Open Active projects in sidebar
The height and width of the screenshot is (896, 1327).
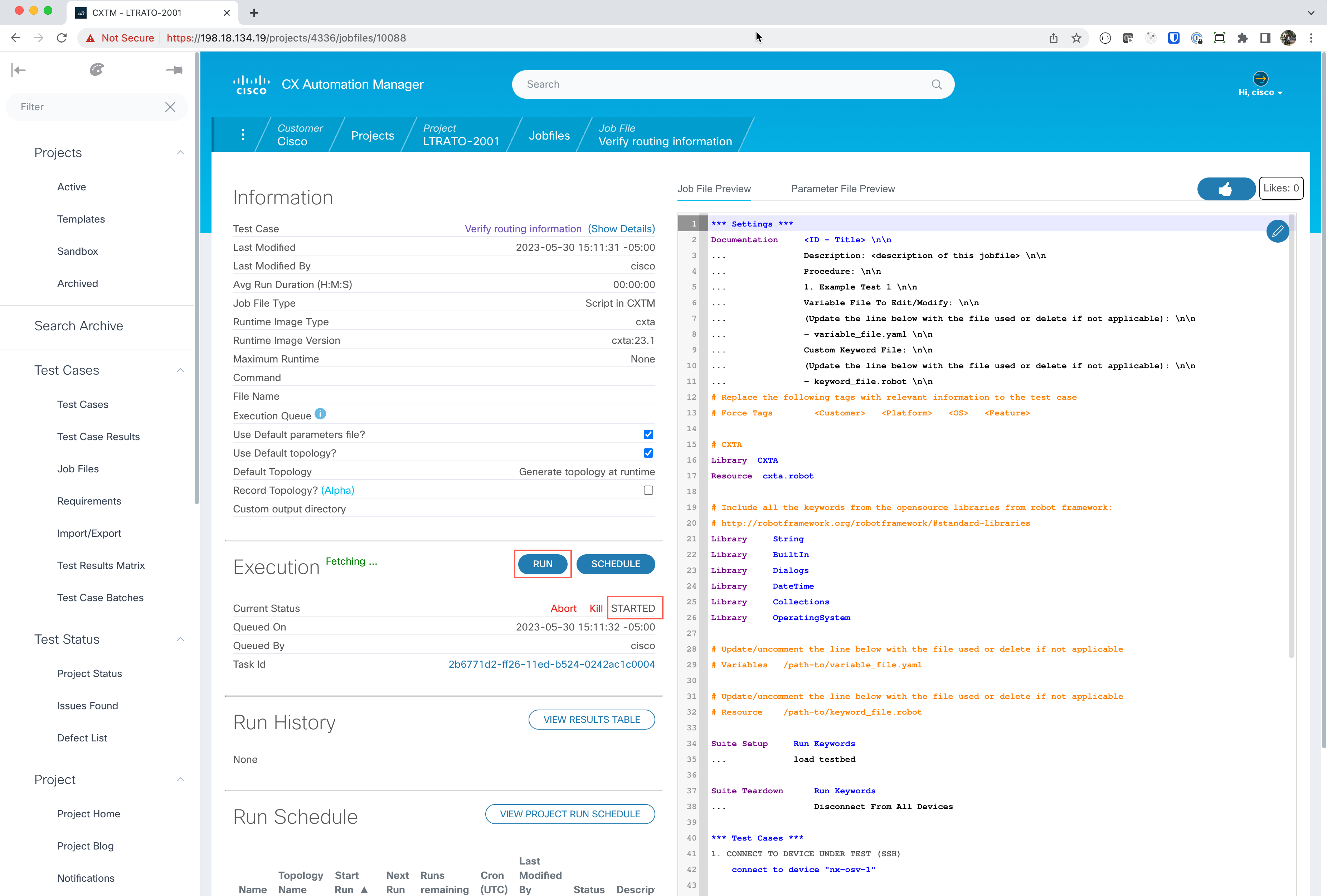tap(71, 187)
